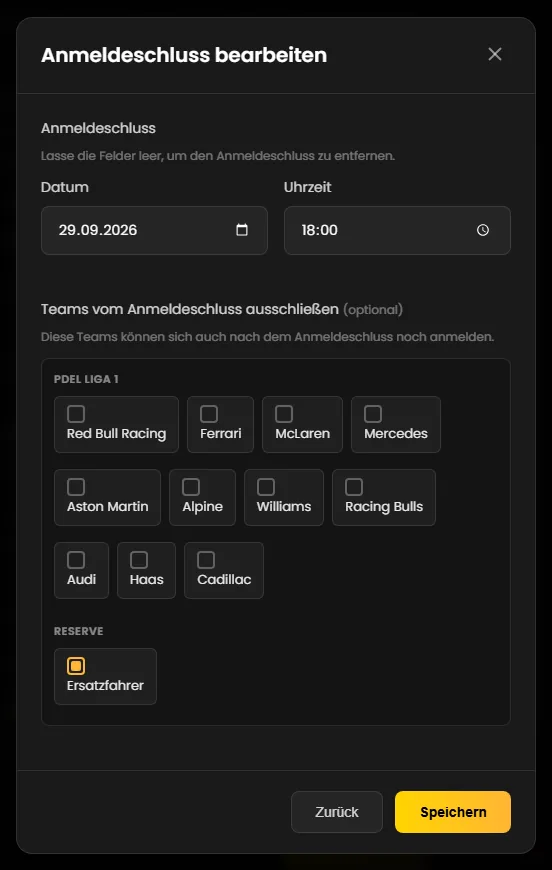This screenshot has width=552, height=870.
Task: Toggle the Aston Martin checkbox
Action: (x=76, y=487)
